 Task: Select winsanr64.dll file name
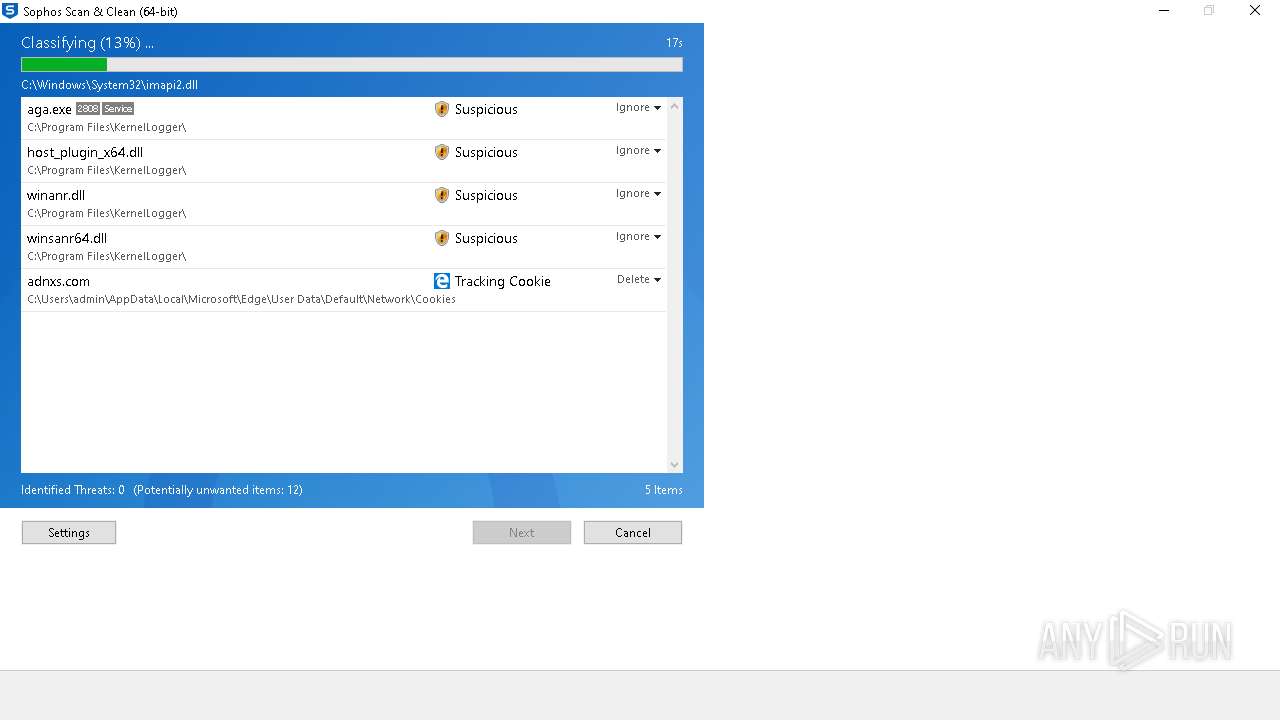pyautogui.click(x=67, y=238)
